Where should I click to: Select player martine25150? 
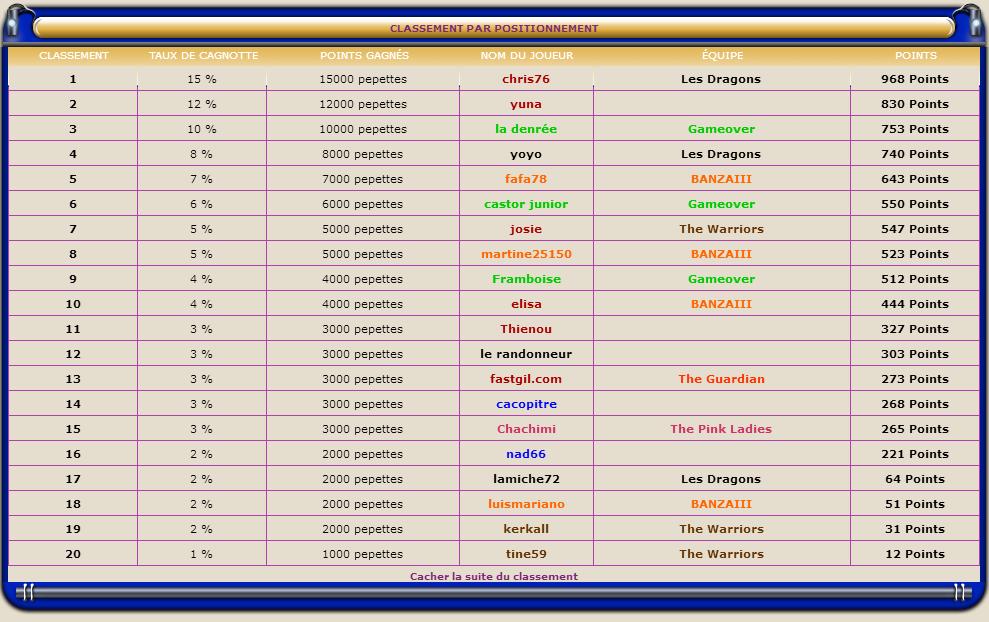[525, 254]
